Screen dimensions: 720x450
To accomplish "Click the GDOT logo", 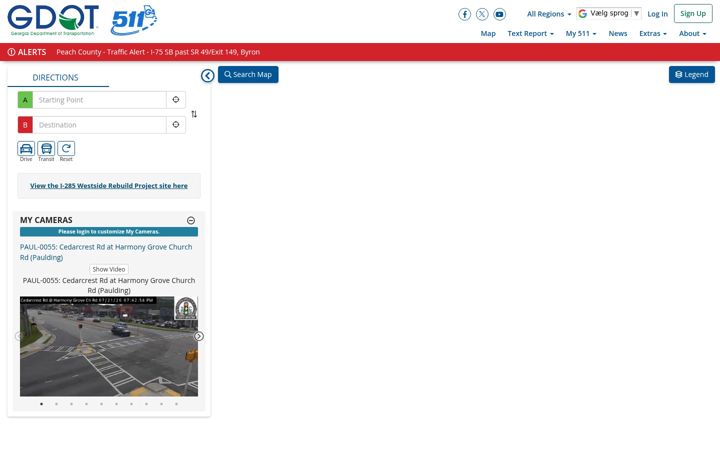I will point(53,20).
